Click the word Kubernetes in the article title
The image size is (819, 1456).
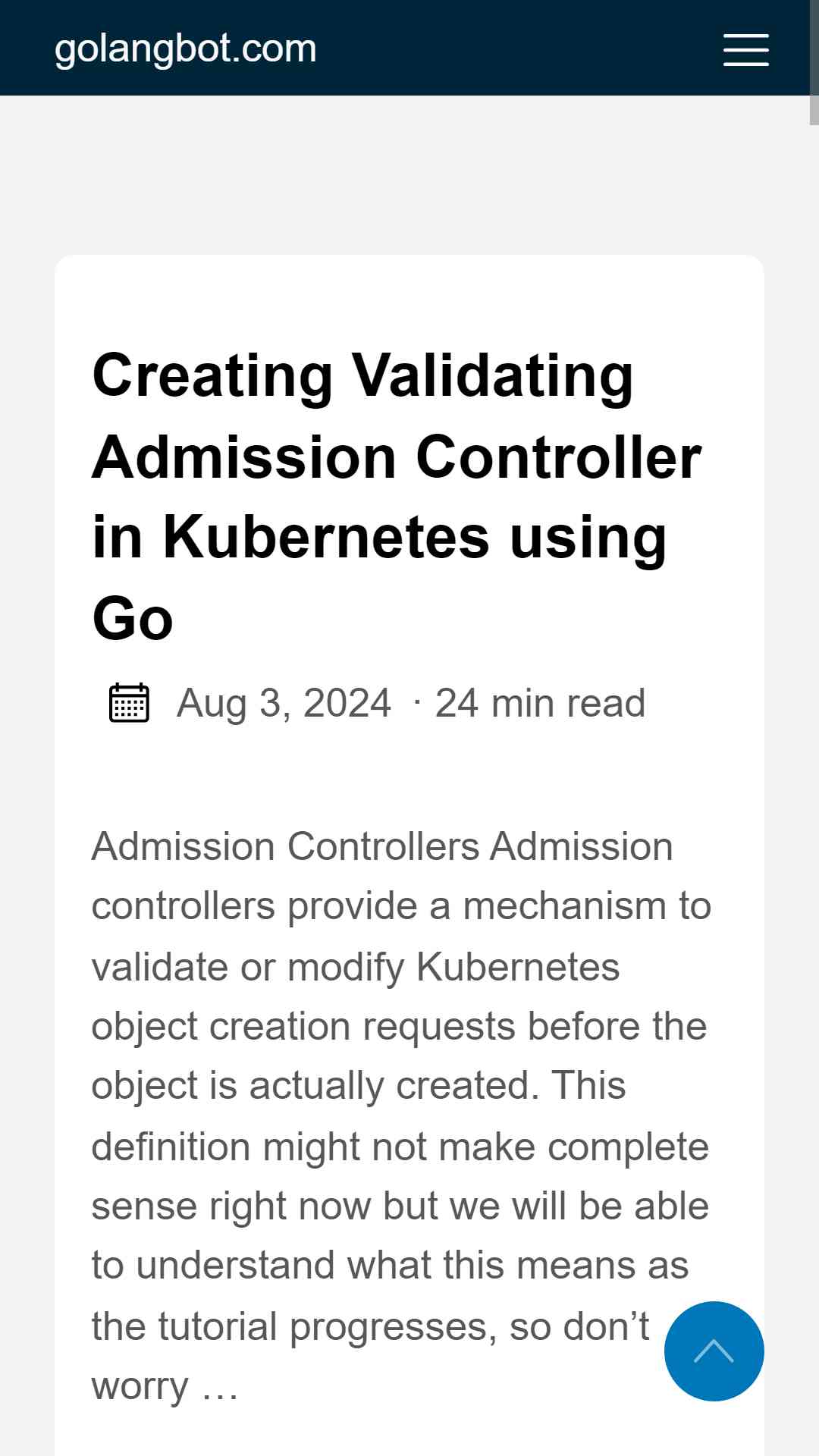[x=326, y=537]
